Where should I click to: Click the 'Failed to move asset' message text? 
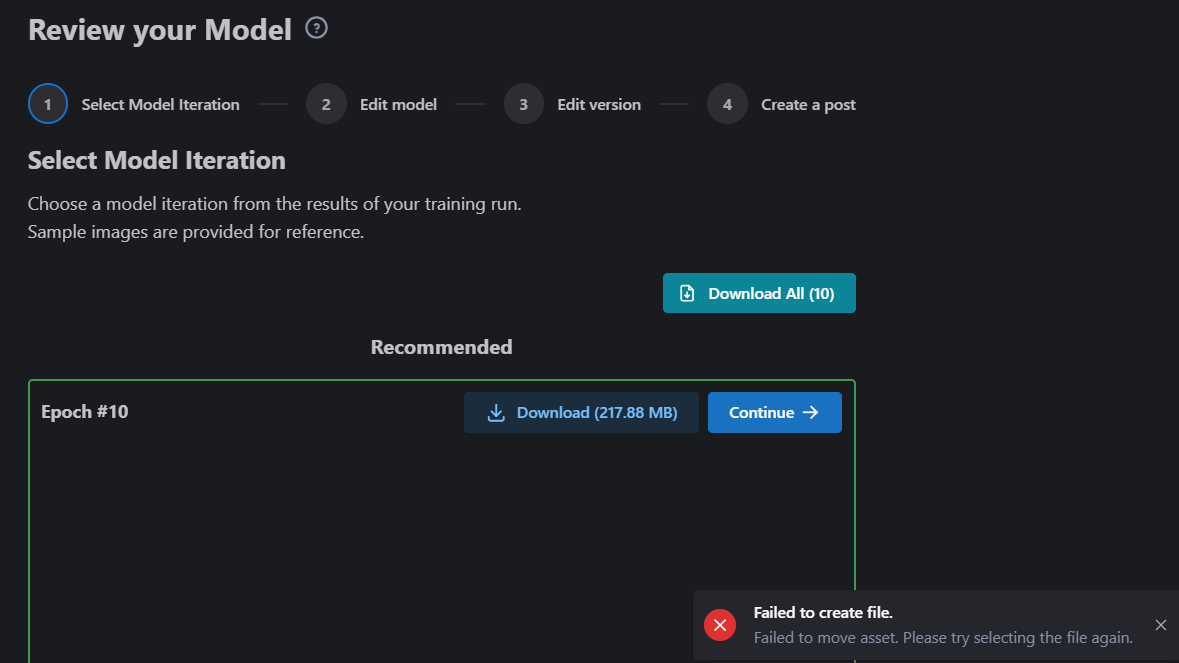pyautogui.click(x=942, y=638)
